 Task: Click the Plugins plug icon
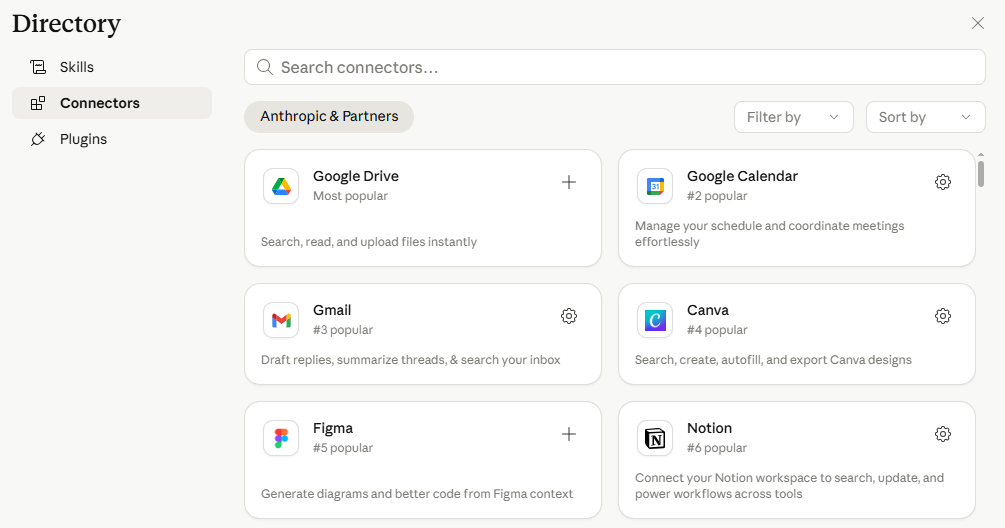(38, 139)
